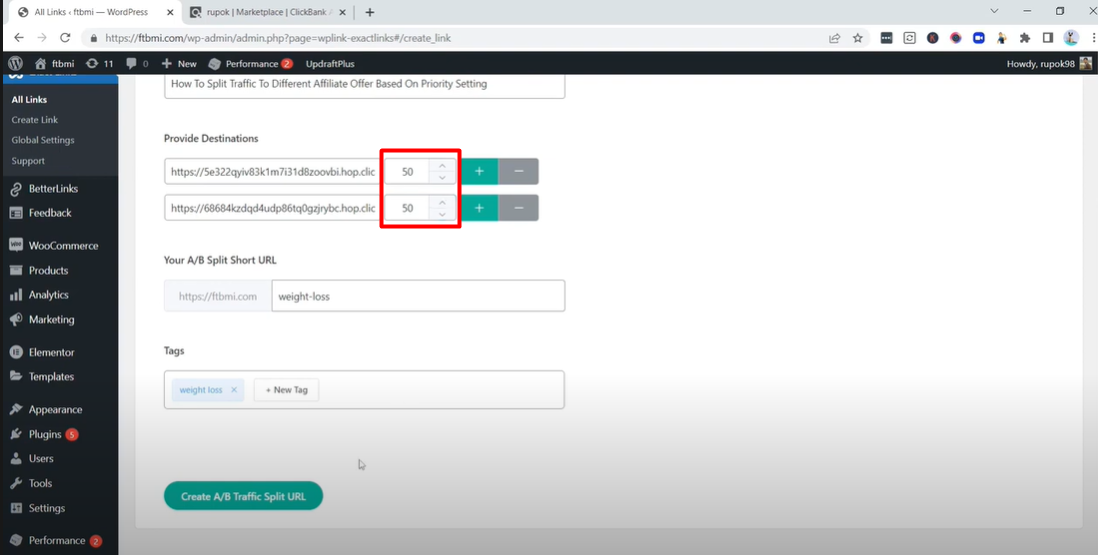
Task: Open the Create Link sidebar item
Action: 34,120
